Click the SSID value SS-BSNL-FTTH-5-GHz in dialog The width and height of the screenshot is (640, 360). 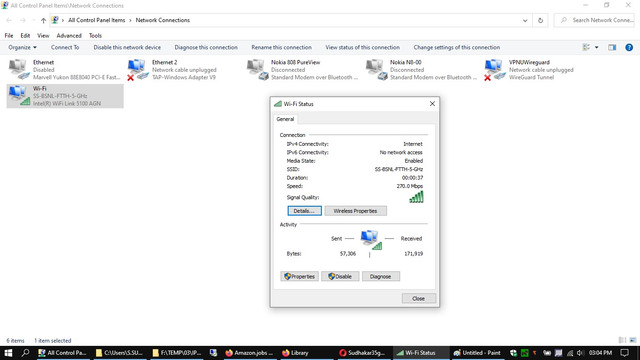click(x=399, y=169)
